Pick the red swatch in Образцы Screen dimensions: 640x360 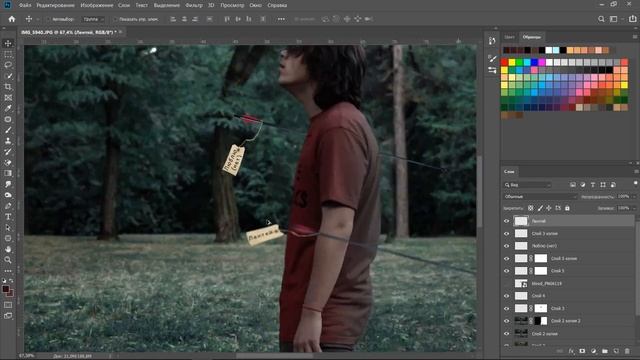(x=504, y=62)
